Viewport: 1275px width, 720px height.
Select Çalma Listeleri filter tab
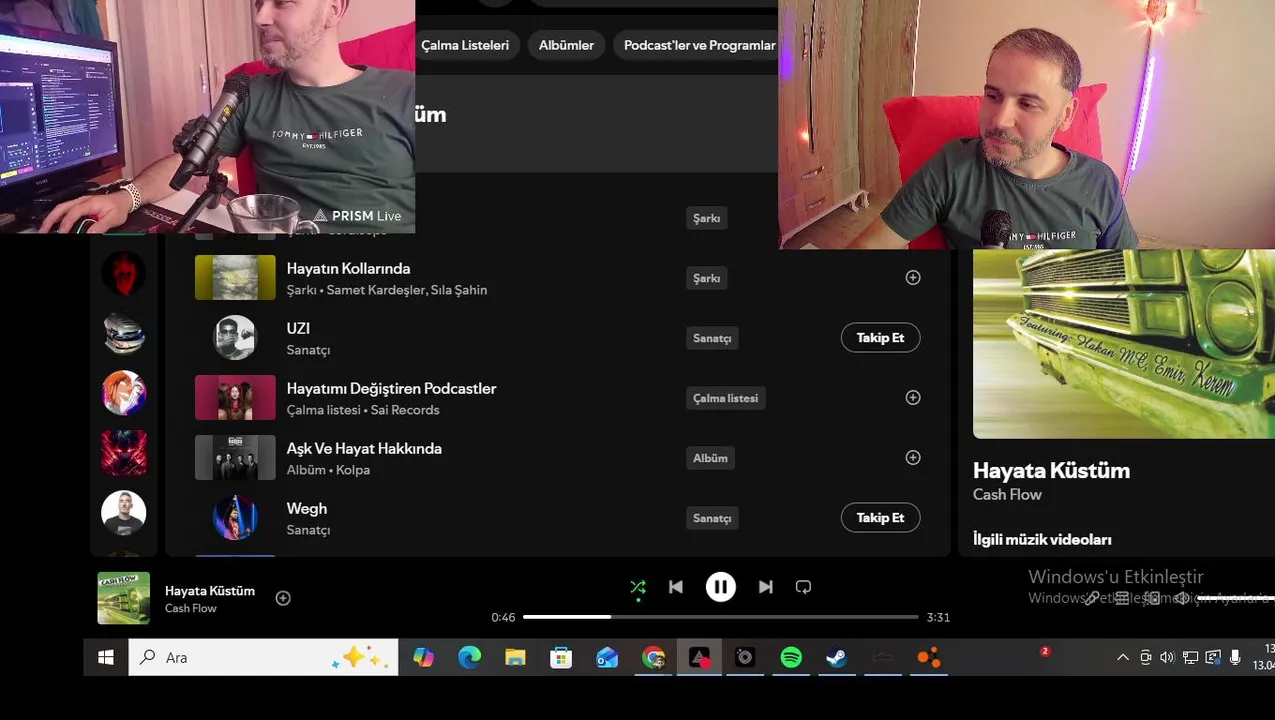pyautogui.click(x=465, y=45)
